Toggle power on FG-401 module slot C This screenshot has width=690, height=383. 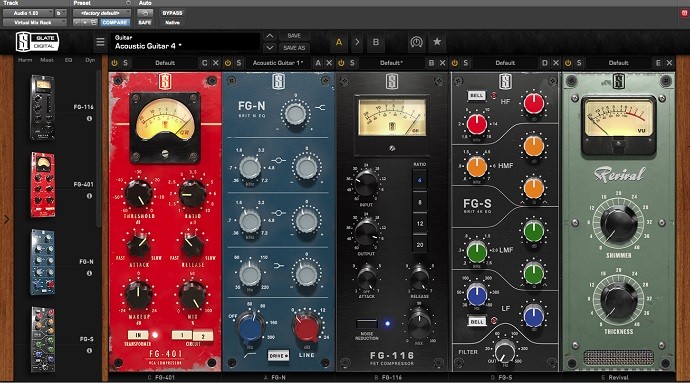[x=114, y=63]
